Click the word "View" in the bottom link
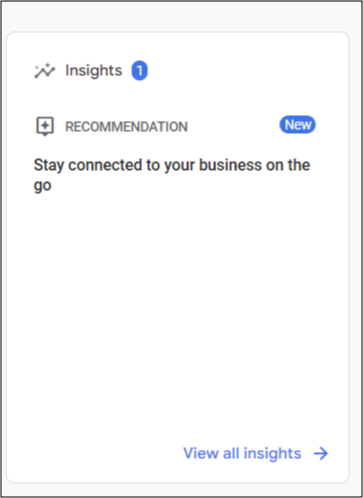This screenshot has height=498, width=363. pyautogui.click(x=201, y=453)
